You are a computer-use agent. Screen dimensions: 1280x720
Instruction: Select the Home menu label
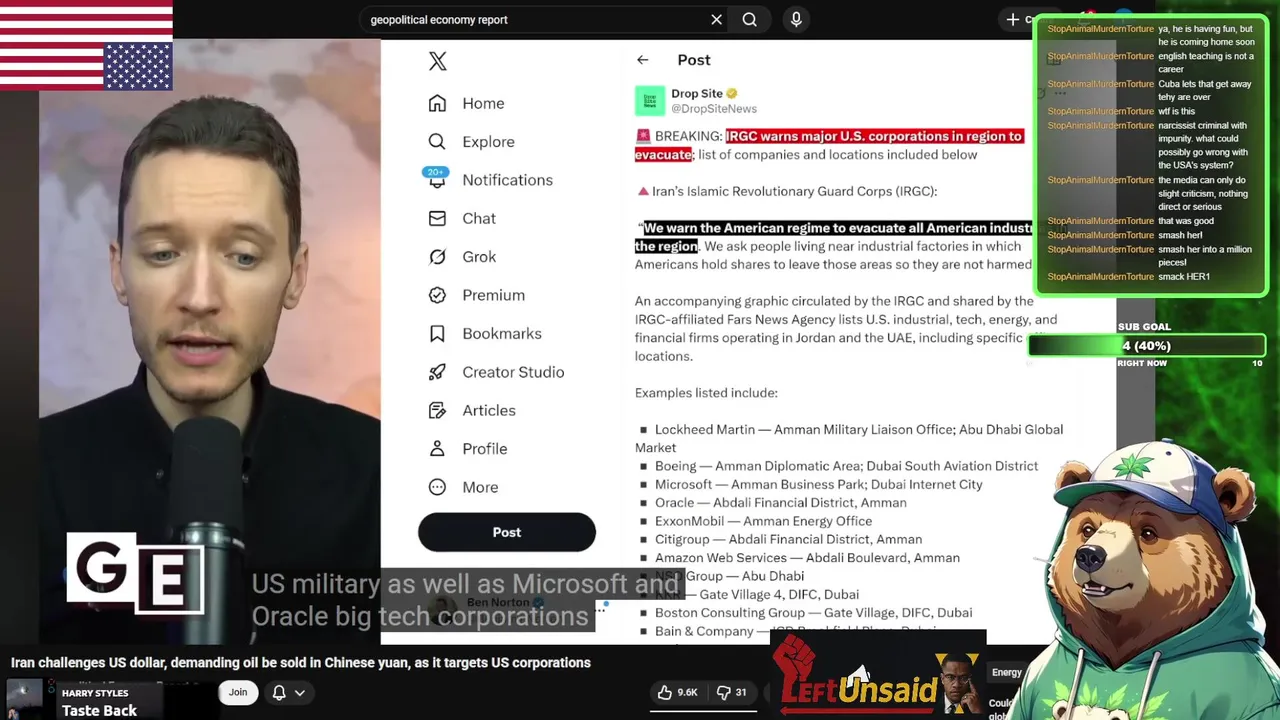pyautogui.click(x=483, y=103)
